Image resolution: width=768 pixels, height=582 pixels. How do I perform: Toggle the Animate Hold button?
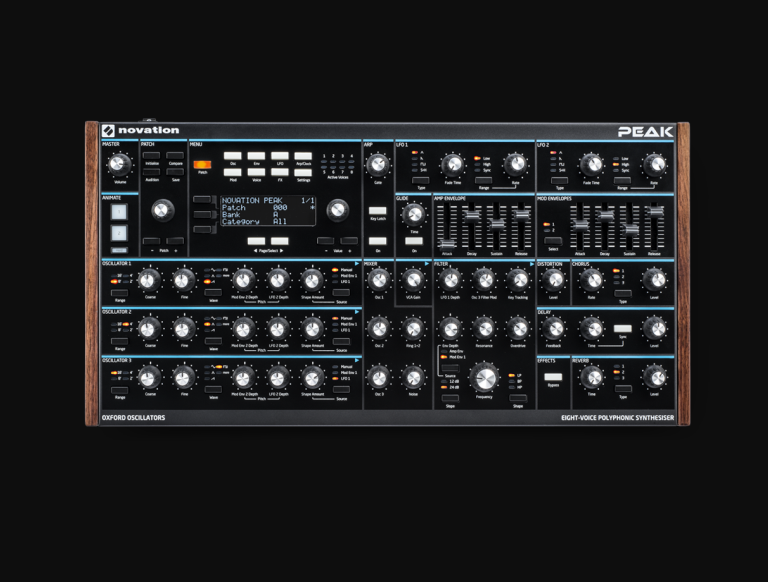click(119, 250)
